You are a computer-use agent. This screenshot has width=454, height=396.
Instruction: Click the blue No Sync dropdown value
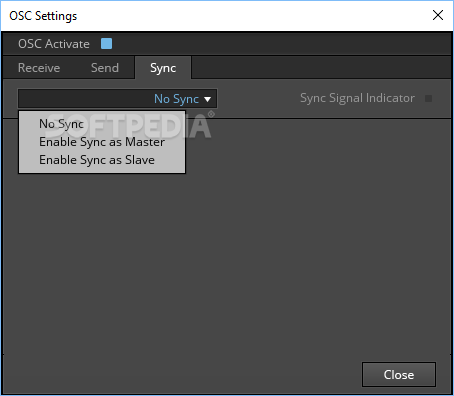[176, 99]
